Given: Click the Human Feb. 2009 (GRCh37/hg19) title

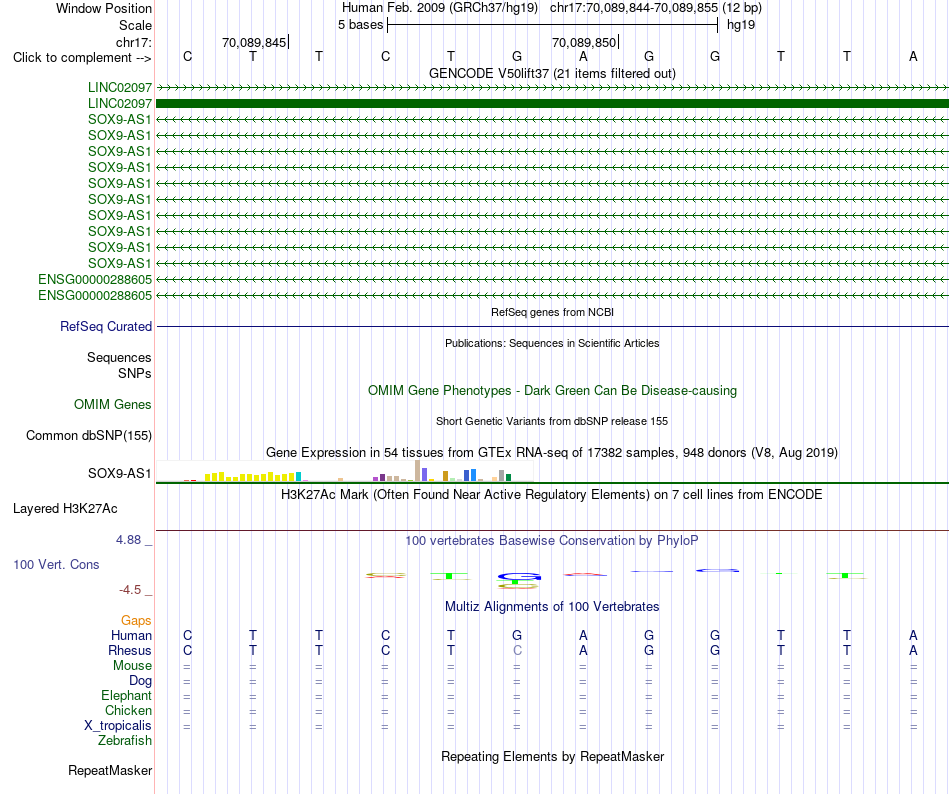Looking at the screenshot, I should [x=440, y=8].
